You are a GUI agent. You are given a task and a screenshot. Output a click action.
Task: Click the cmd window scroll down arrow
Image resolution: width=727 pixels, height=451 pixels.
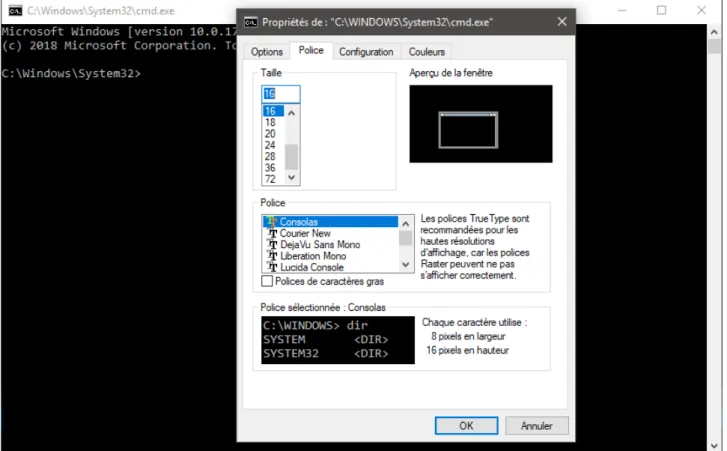(x=714, y=445)
